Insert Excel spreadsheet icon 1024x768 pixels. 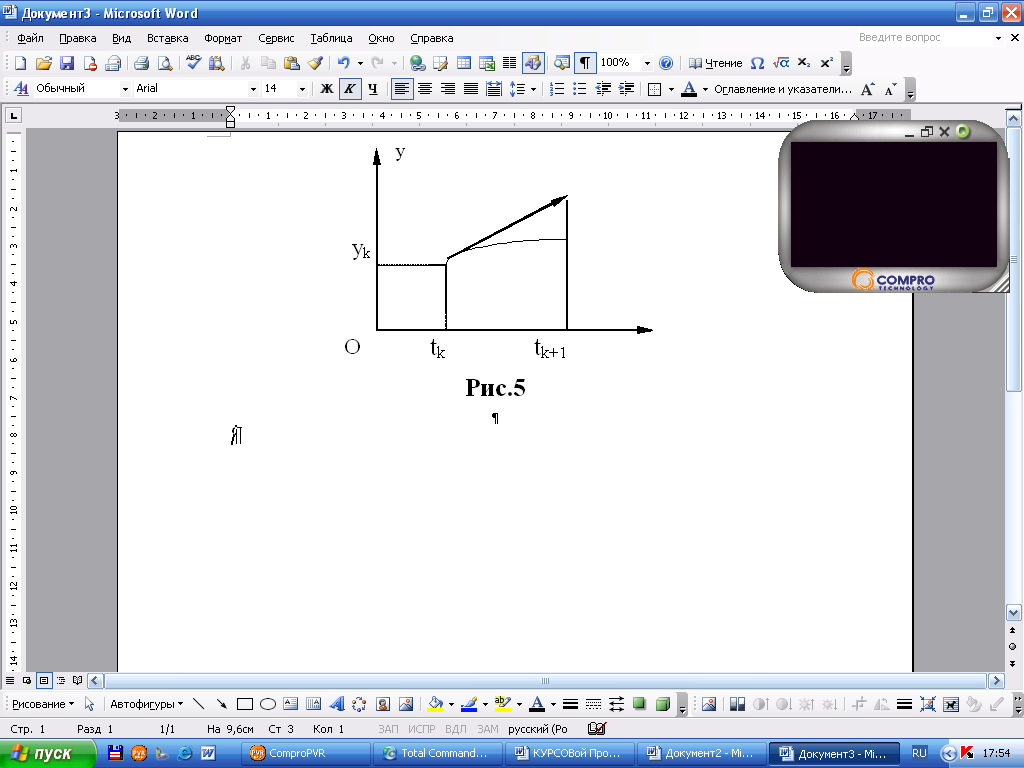[487, 63]
